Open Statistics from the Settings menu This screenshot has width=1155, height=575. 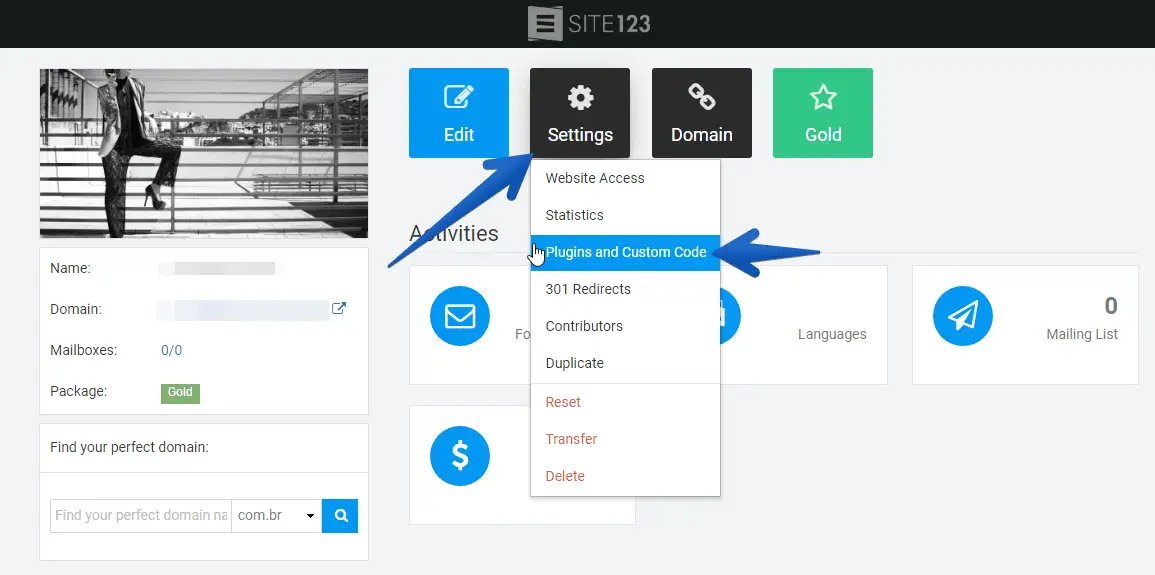pyautogui.click(x=574, y=215)
